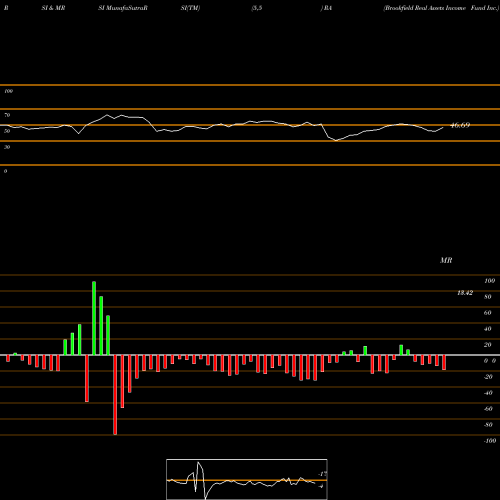Image resolution: width=500 pixels, height=500 pixels.
Task: Select the -40 label on the MR axis
Action: click(488, 393)
